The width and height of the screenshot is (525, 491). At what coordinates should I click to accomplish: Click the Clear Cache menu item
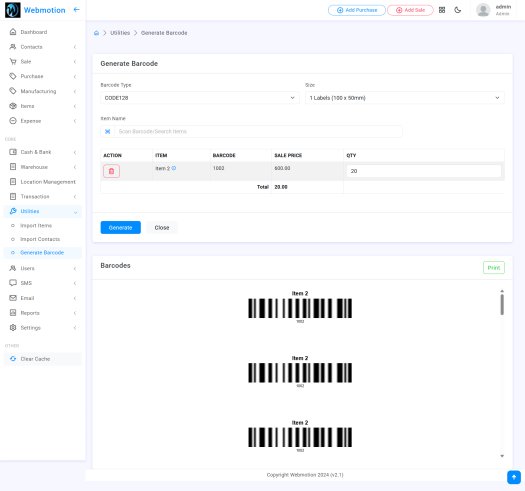[43, 359]
